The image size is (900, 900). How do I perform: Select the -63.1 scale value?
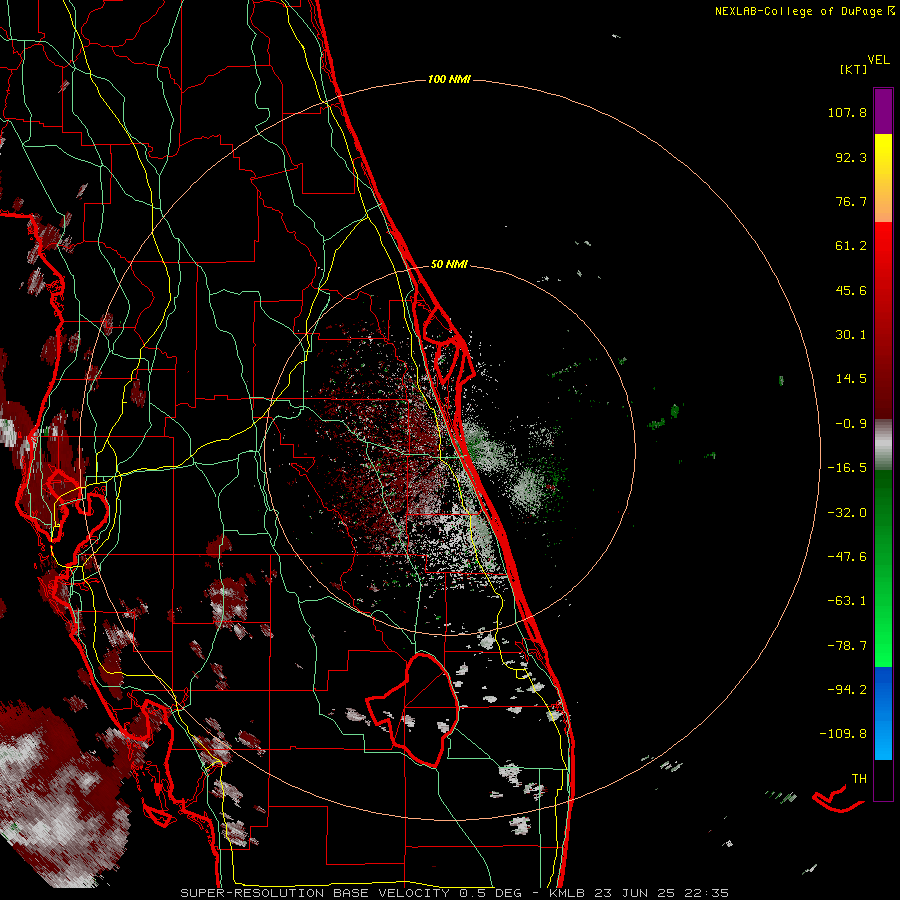coord(847,601)
